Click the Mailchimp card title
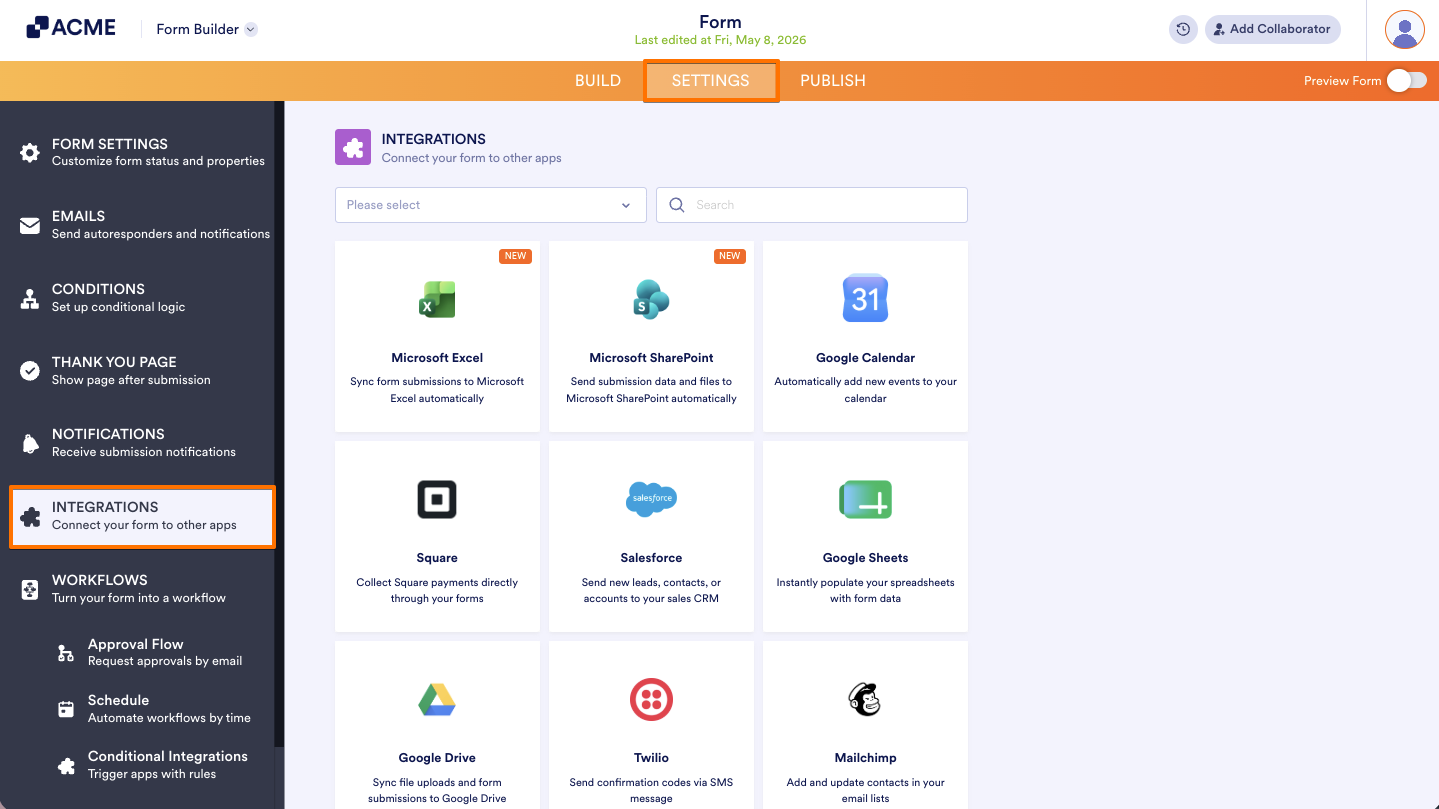The width and height of the screenshot is (1439, 809). (x=865, y=758)
